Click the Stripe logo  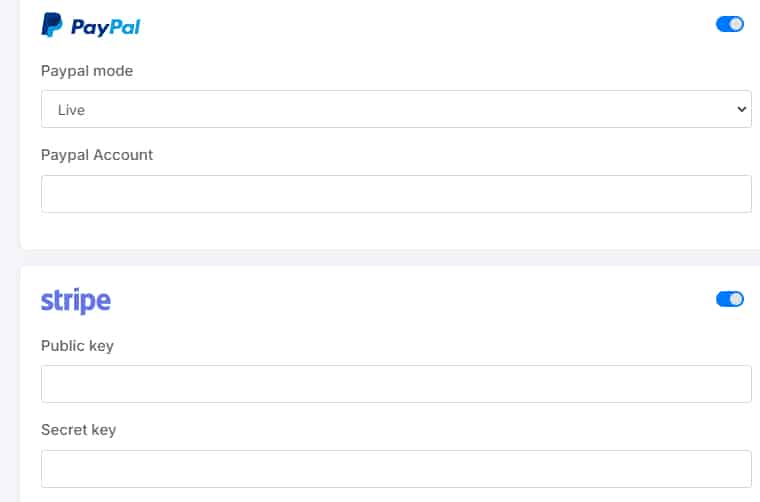click(76, 300)
